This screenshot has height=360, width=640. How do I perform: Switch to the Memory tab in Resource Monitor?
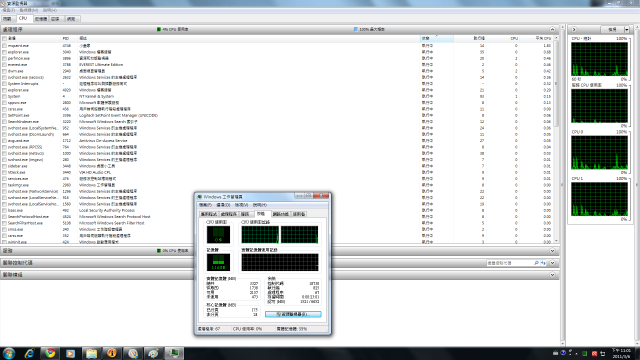coord(41,19)
